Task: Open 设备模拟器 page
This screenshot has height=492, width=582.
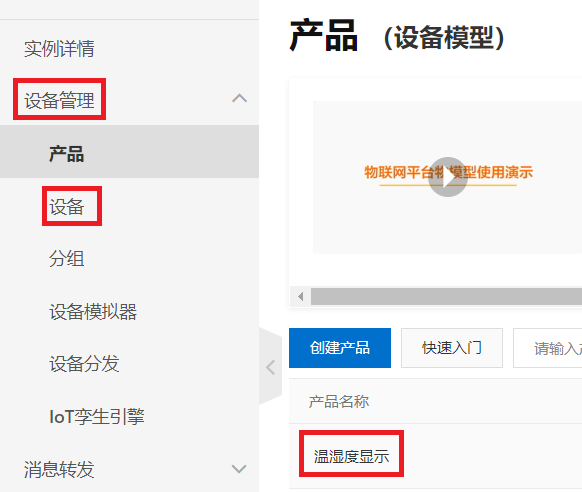Action: [x=93, y=311]
